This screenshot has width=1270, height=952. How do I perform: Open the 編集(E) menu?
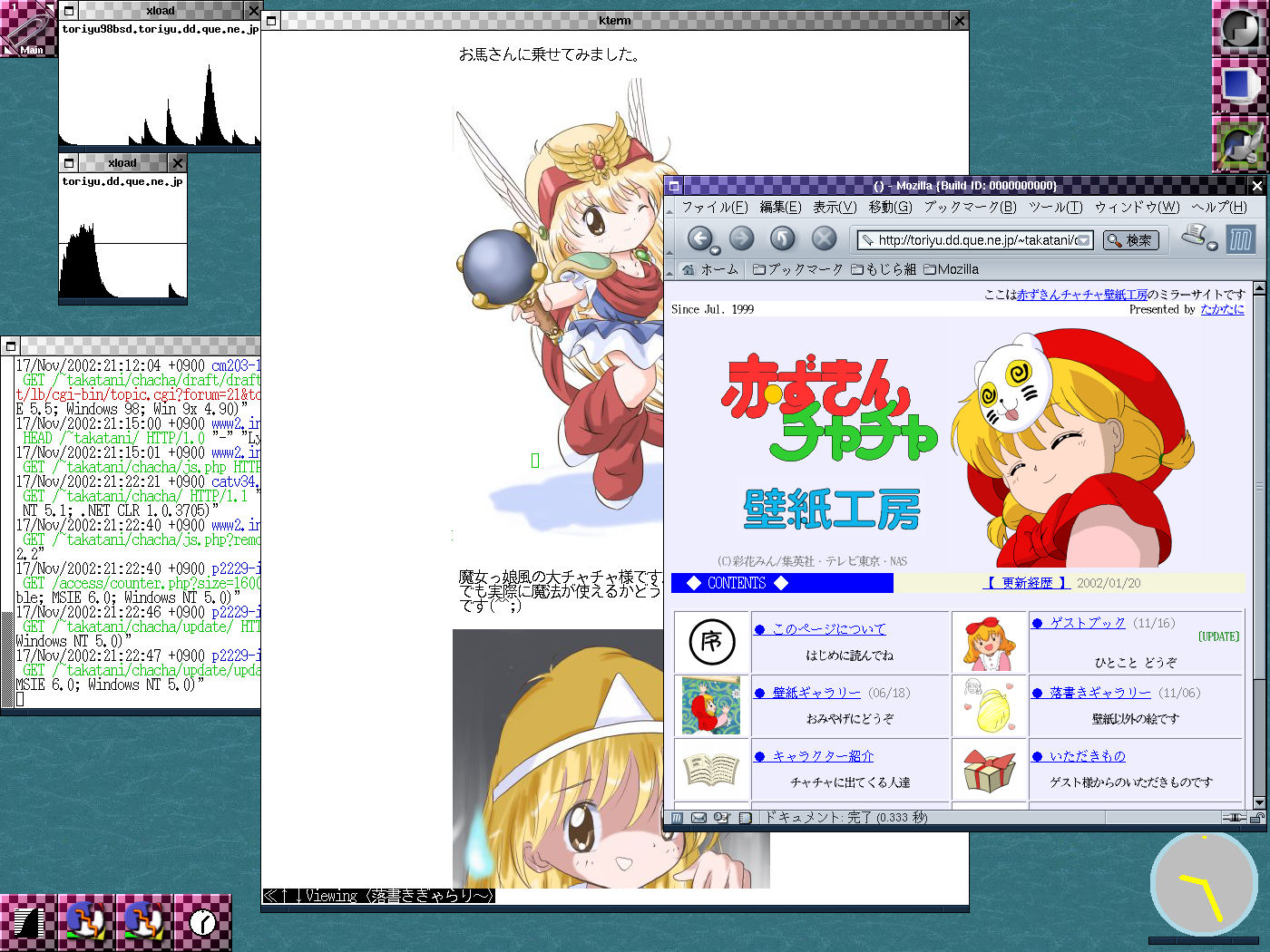(x=780, y=207)
